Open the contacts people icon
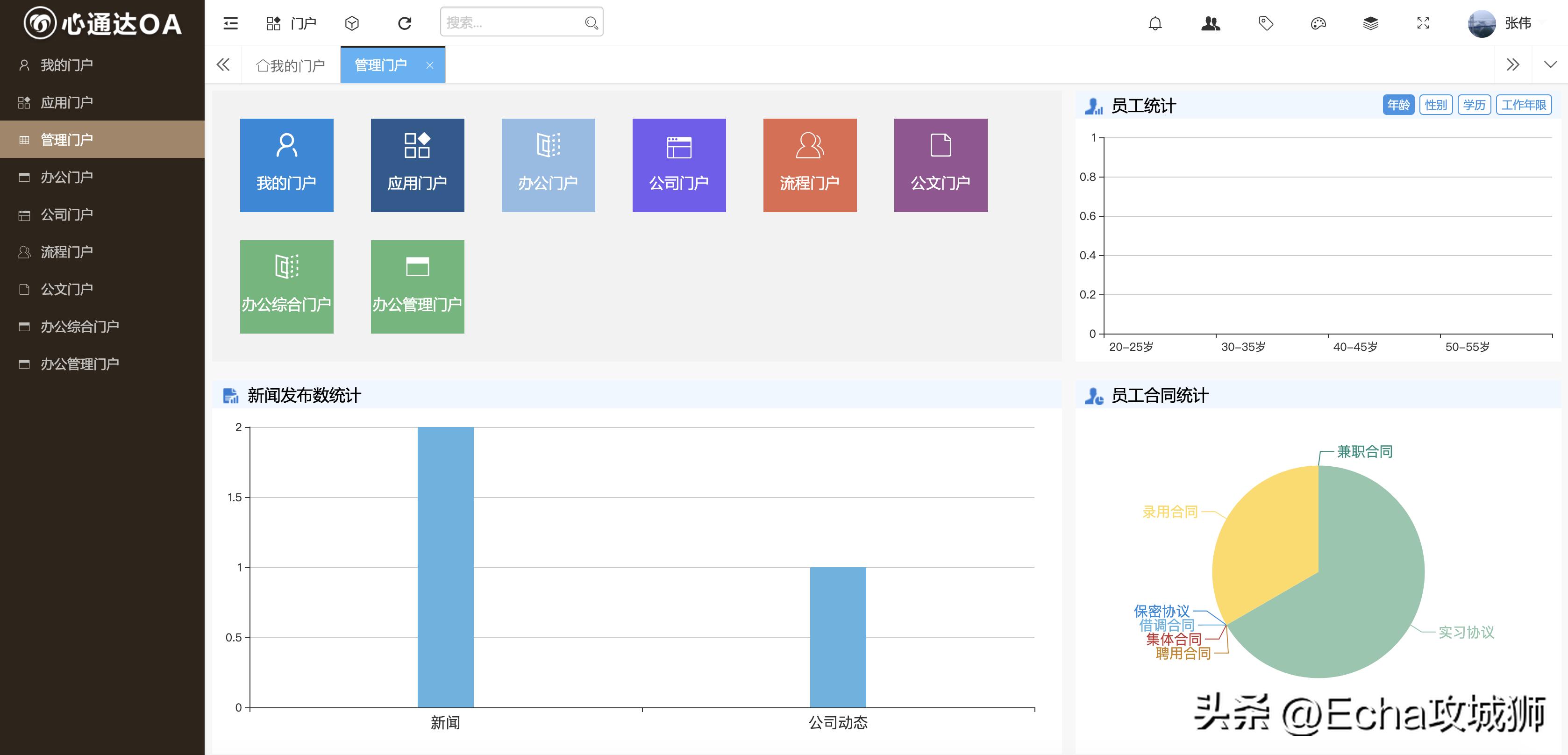This screenshot has width=1568, height=755. coord(1210,23)
